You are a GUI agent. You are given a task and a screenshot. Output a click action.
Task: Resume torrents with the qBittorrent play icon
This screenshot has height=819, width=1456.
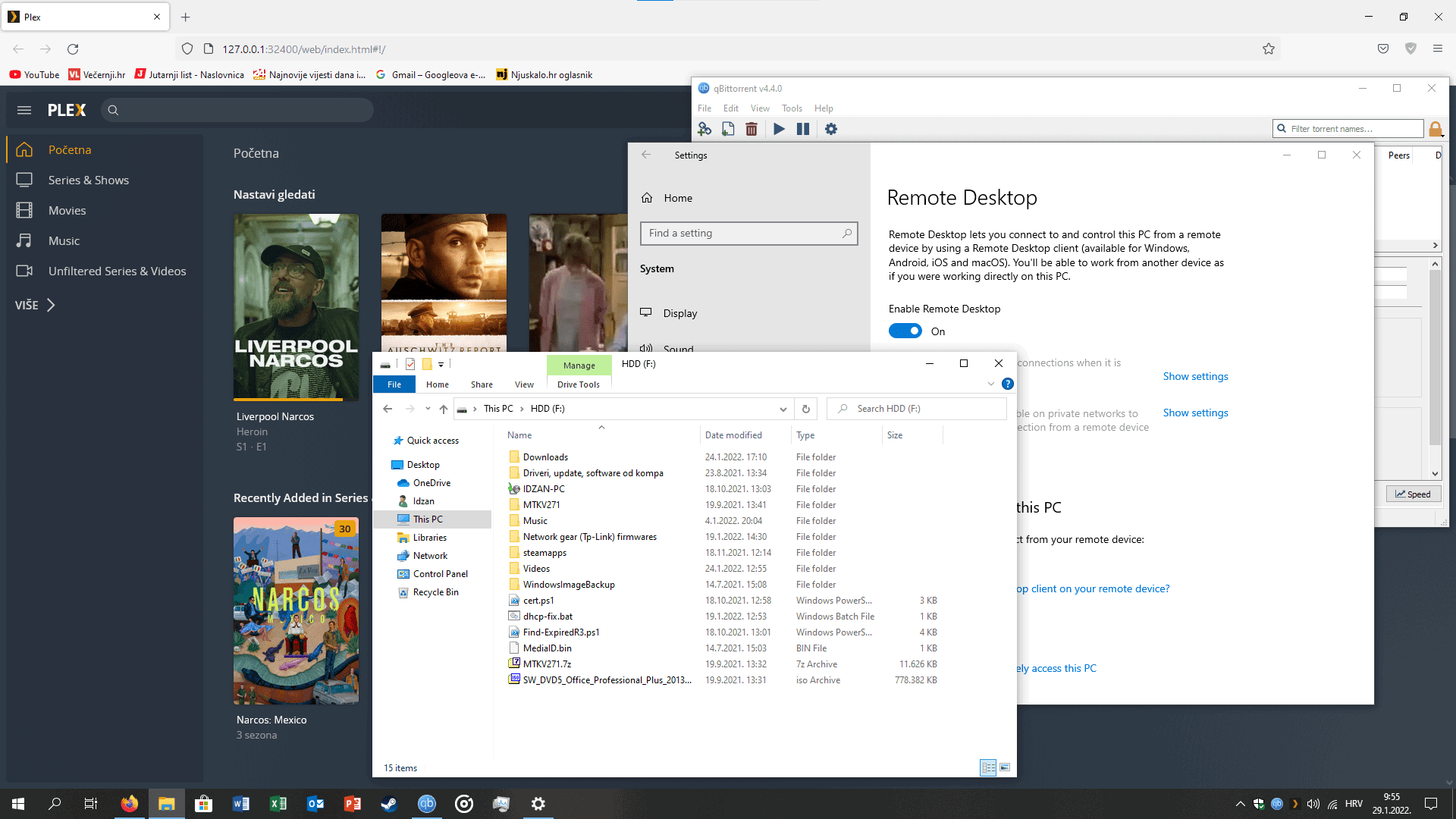point(779,129)
